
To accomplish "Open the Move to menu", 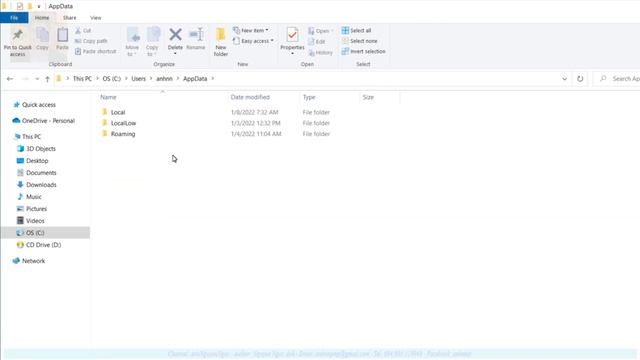I will 132,42.
